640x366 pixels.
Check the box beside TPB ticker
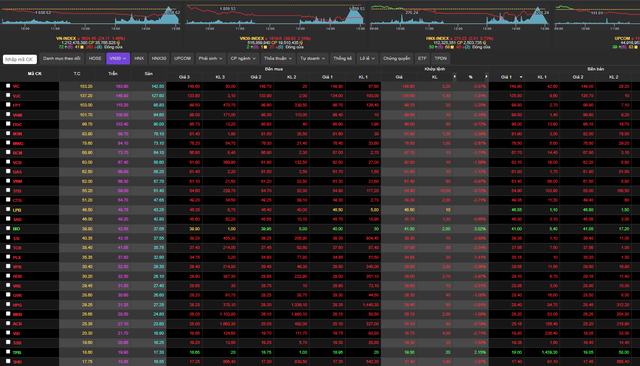8,352
